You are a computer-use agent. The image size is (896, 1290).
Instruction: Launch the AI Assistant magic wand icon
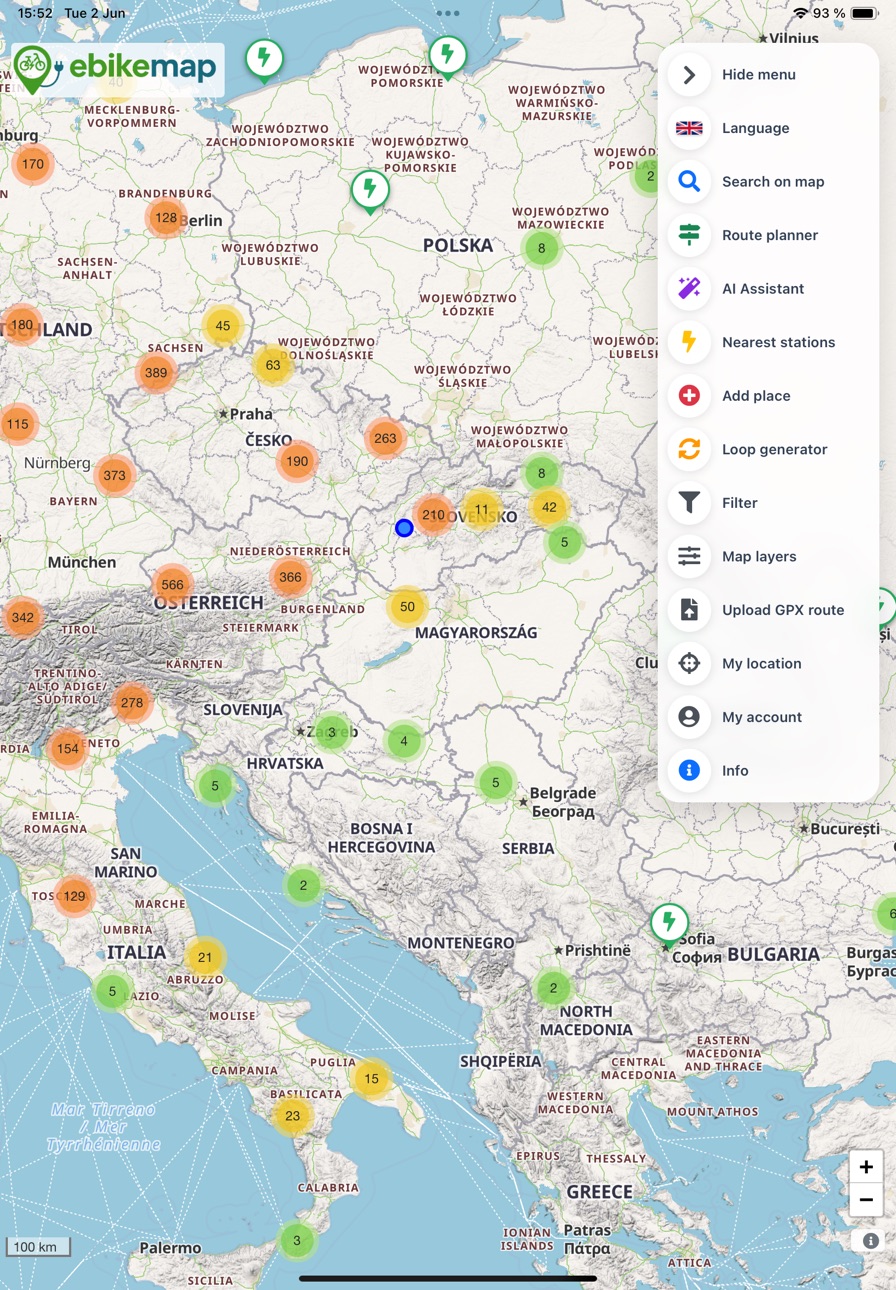tap(689, 289)
